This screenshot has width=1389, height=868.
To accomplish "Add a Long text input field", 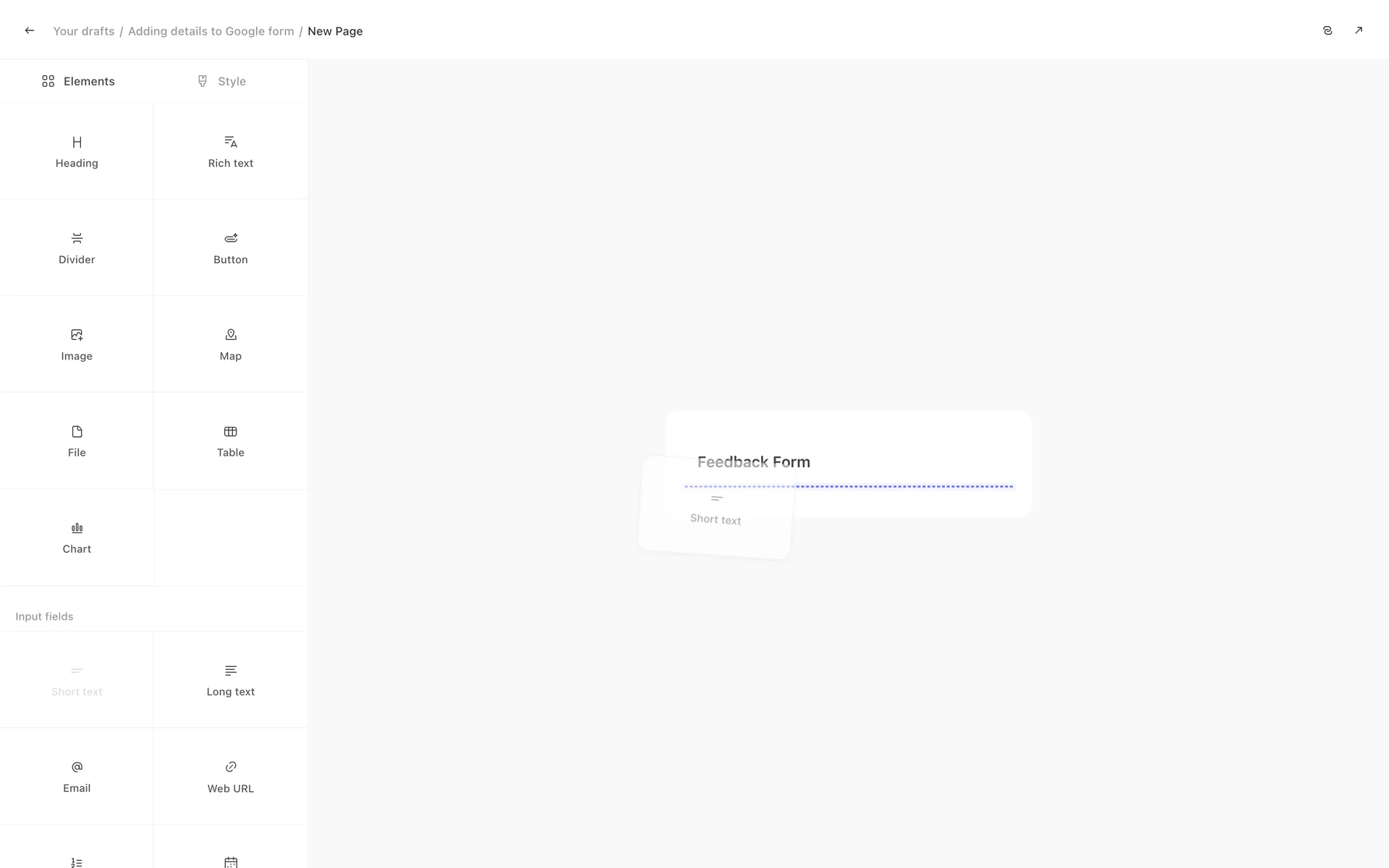I will [230, 680].
